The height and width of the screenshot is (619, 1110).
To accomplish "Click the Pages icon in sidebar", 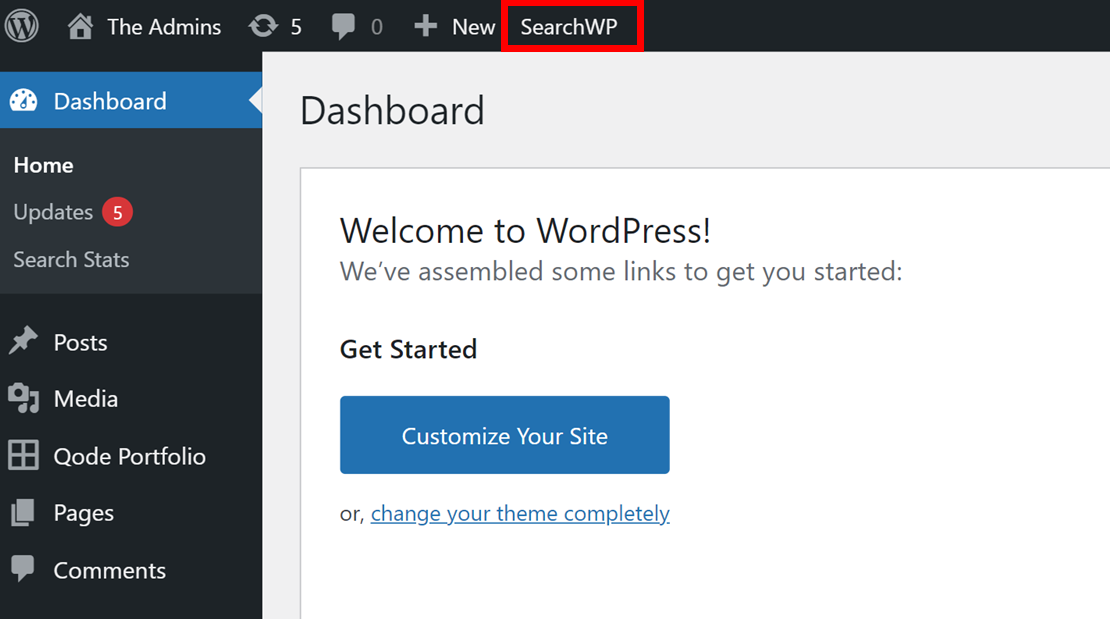I will pyautogui.click(x=23, y=512).
